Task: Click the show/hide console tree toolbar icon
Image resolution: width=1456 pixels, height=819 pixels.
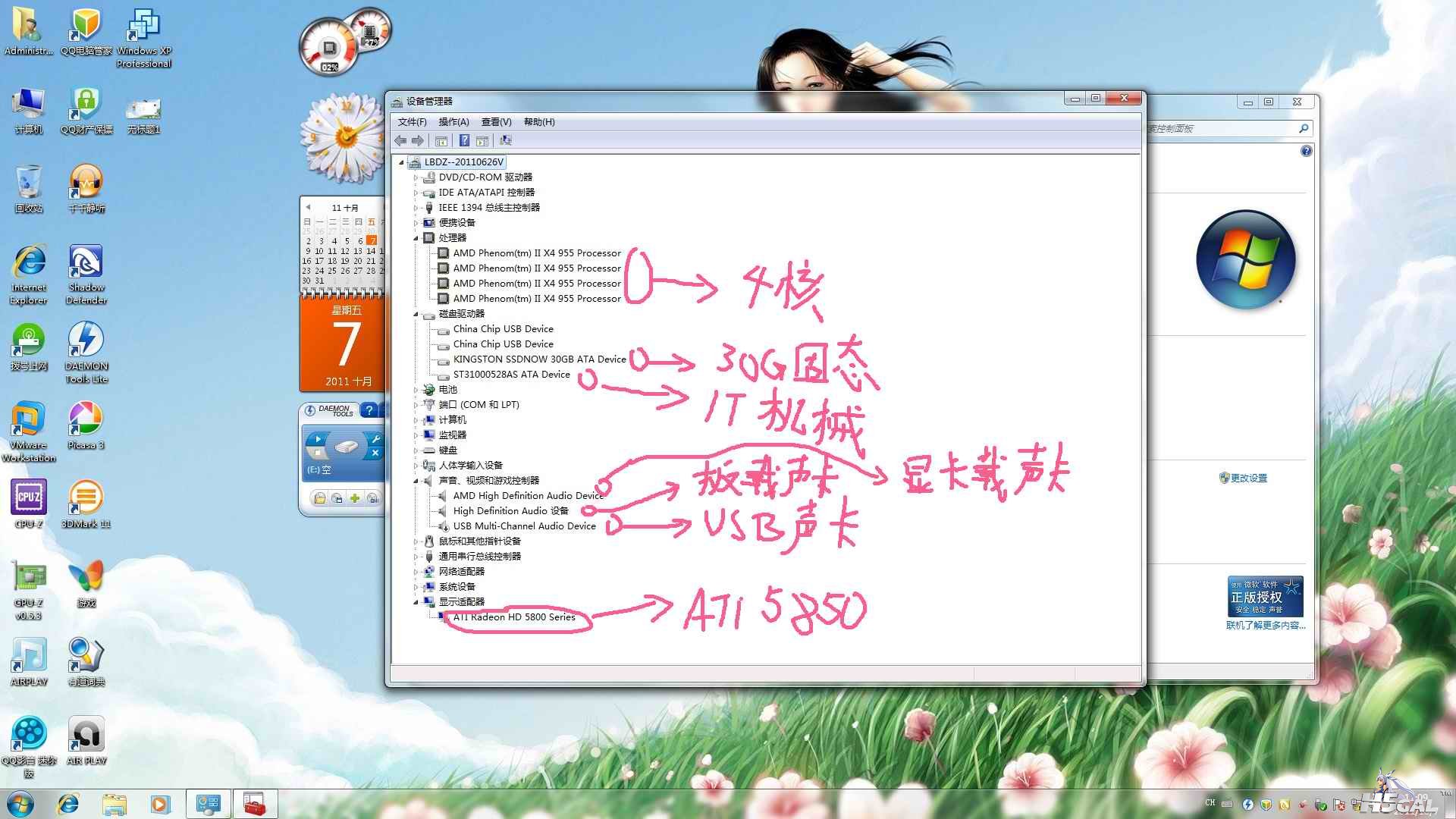Action: tap(441, 141)
